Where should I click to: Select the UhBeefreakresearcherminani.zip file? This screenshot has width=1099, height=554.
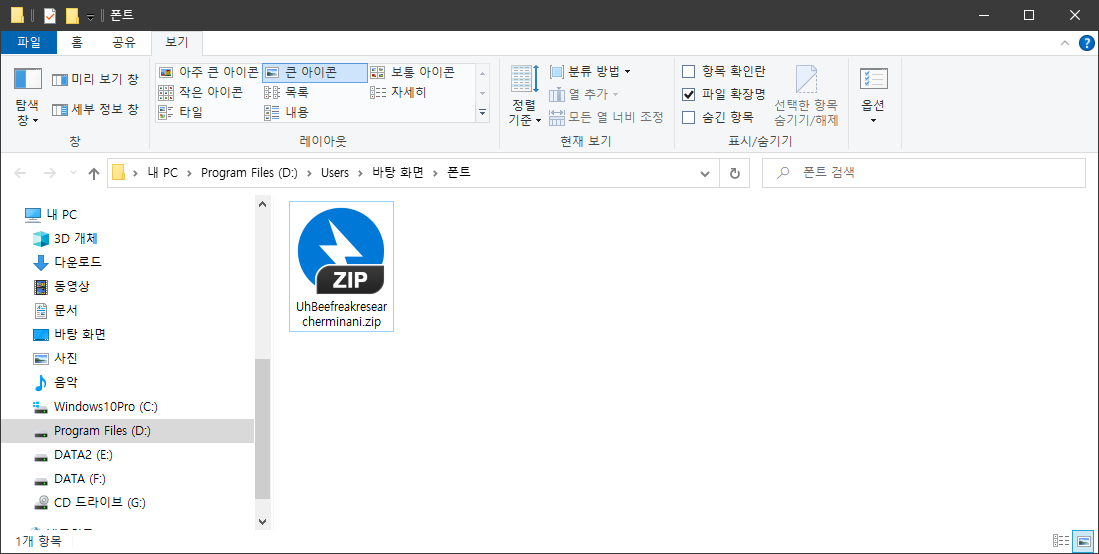341,266
